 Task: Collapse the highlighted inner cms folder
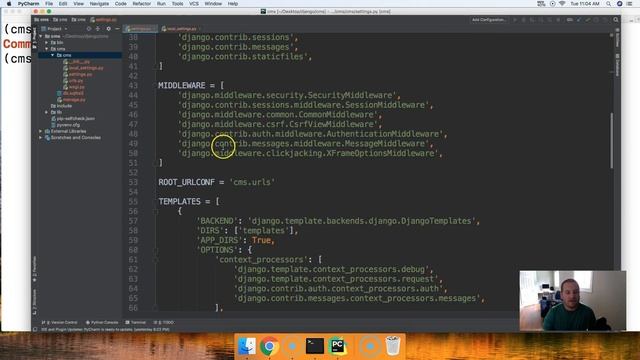(x=53, y=55)
